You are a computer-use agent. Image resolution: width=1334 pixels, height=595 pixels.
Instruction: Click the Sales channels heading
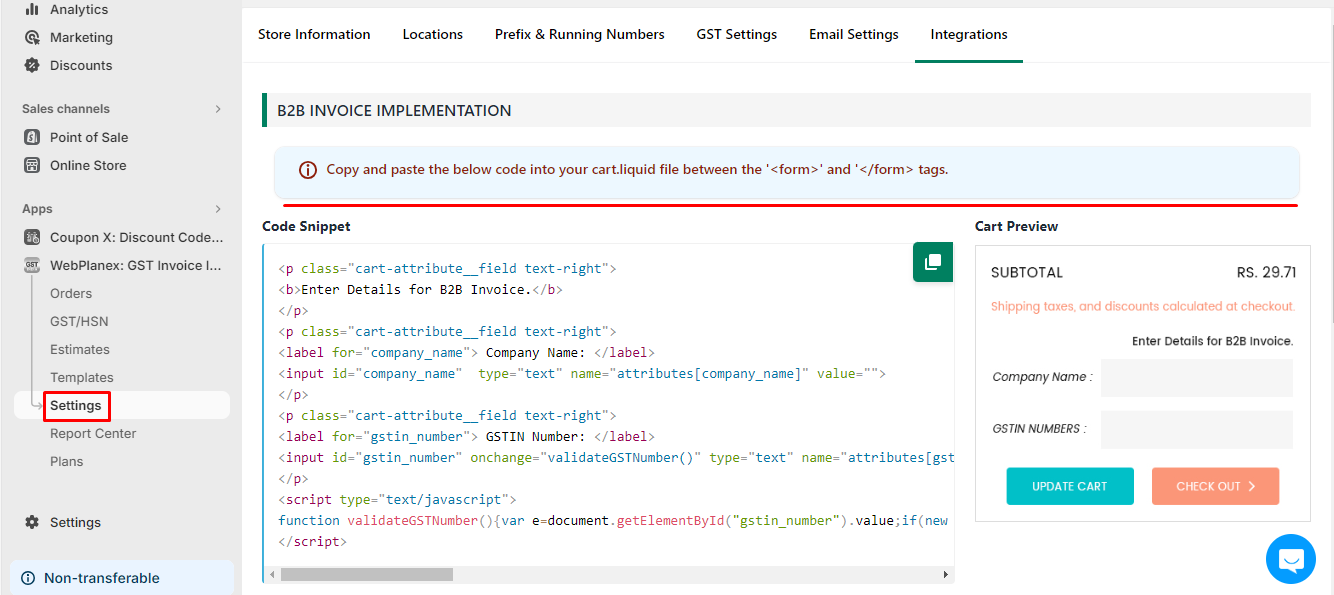[66, 109]
